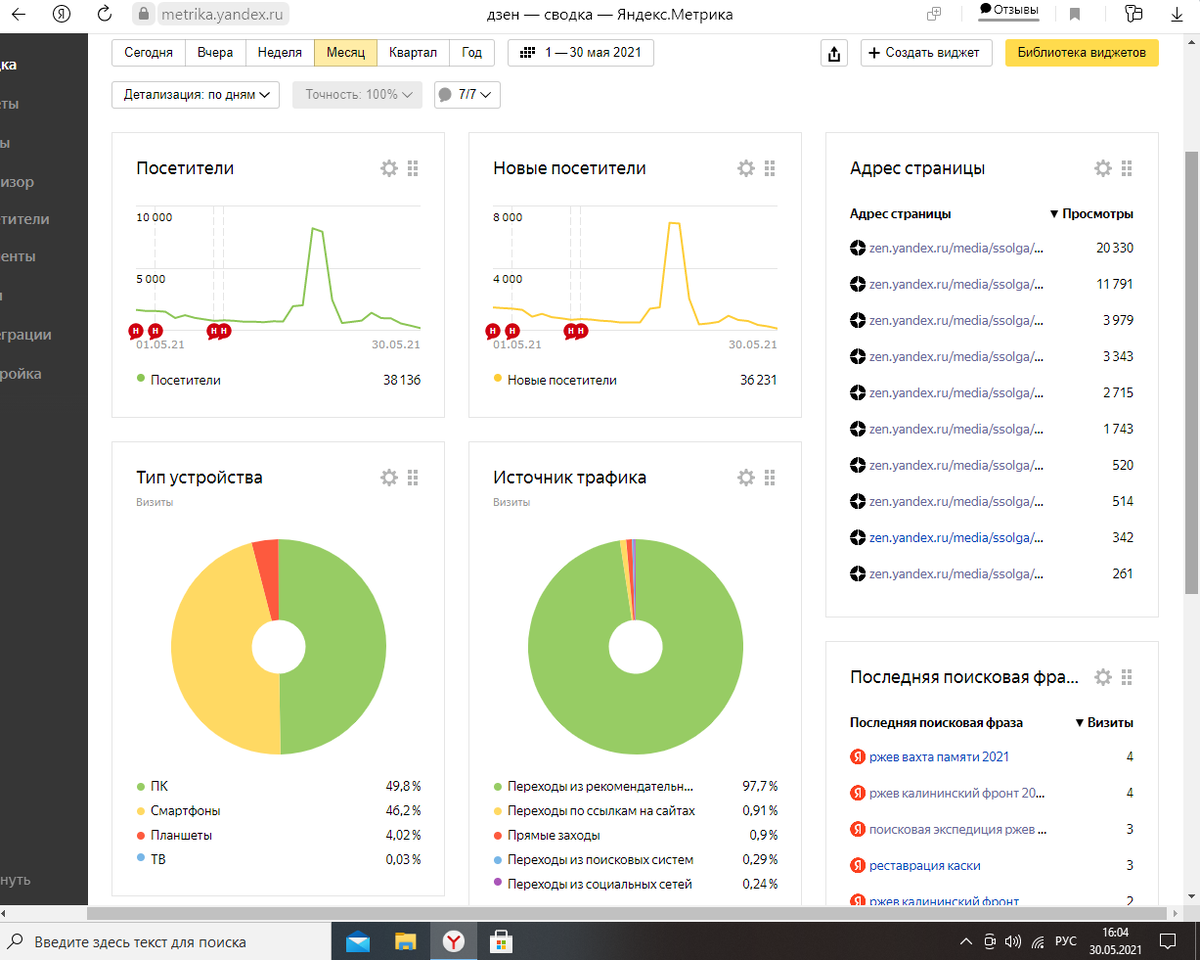Open gear settings of Адрес страницы widget
The height and width of the screenshot is (960, 1200).
coord(1103,168)
